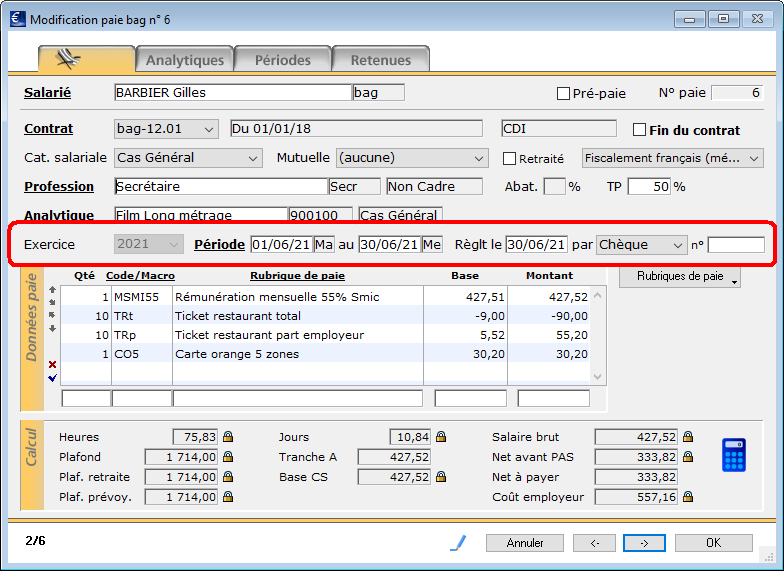Delete pay line with red X icon
The image size is (784, 571).
(52, 364)
